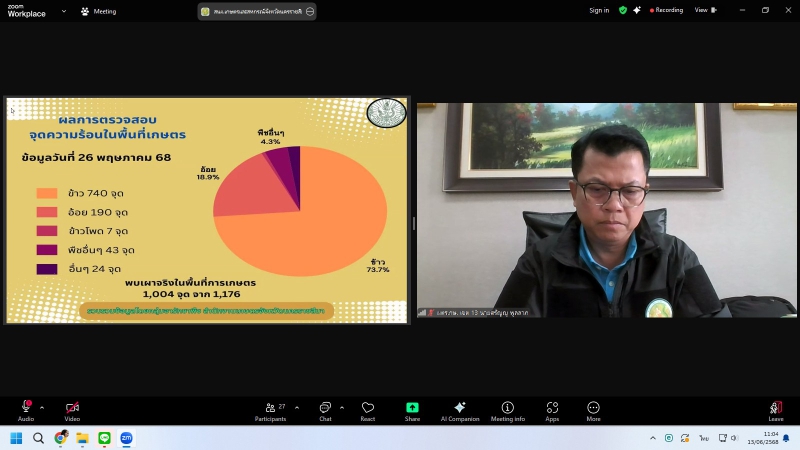Screen dimensions: 800x450
Task: Unmute the microphone with Audio button
Action: [x=26, y=408]
